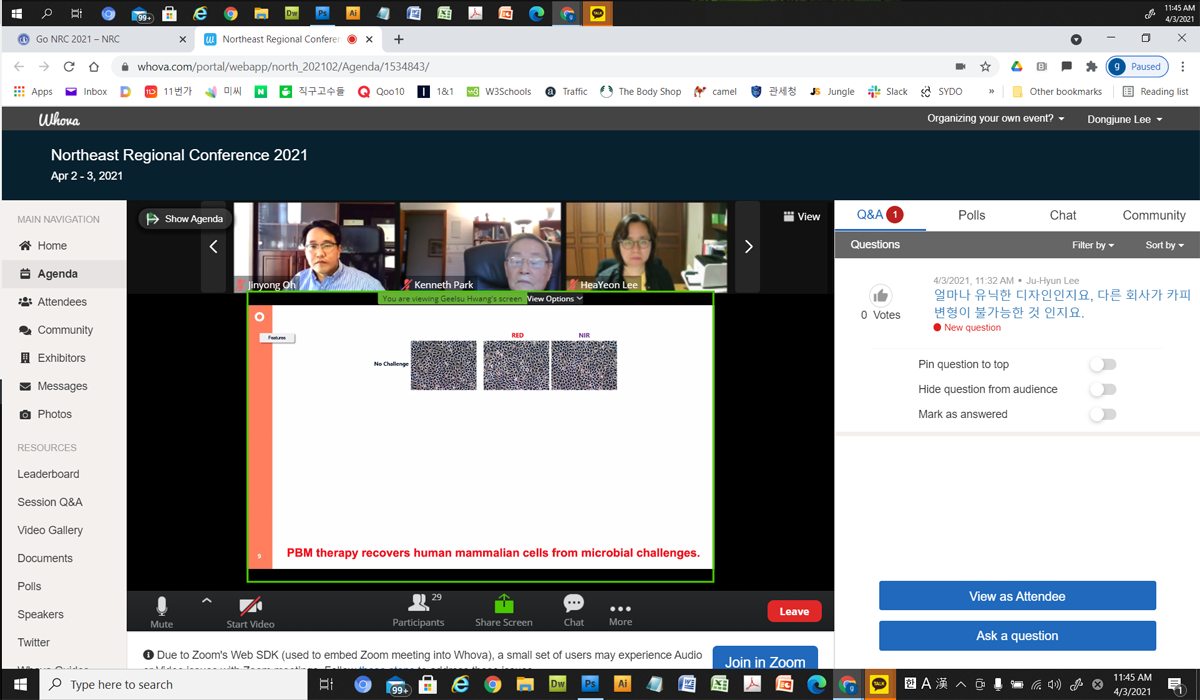Start video with the camera icon

(x=250, y=611)
